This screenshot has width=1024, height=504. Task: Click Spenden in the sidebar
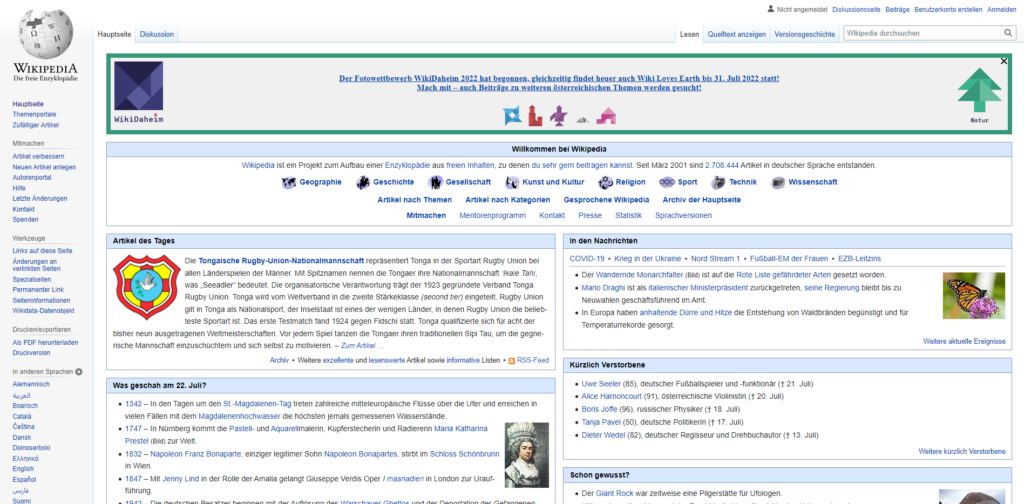tap(25, 219)
